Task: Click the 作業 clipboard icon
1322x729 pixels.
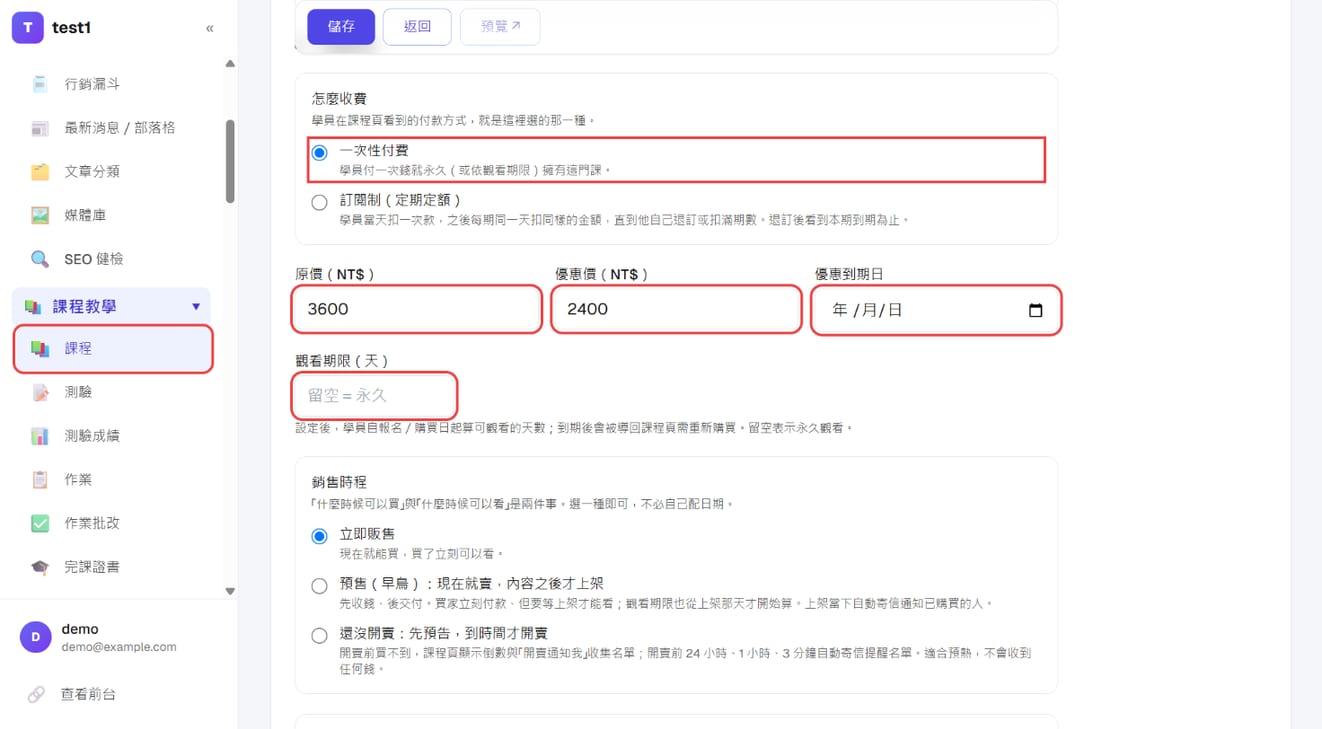Action: [x=40, y=480]
